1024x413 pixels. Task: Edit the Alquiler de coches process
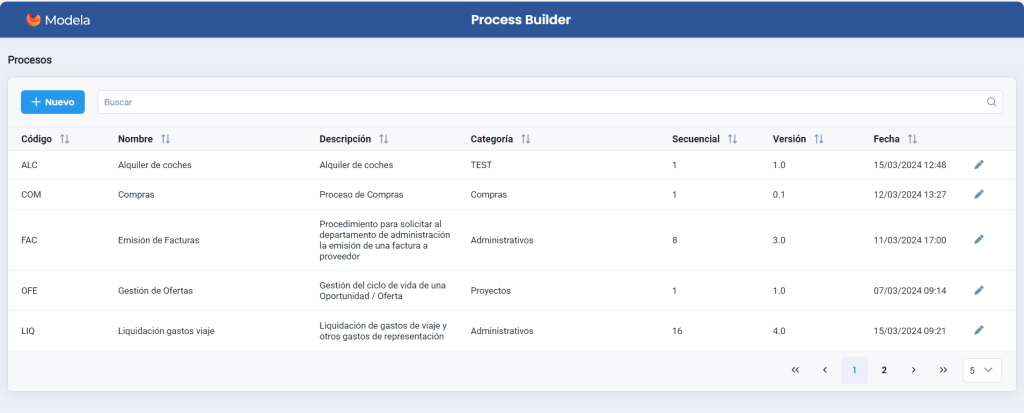point(979,165)
